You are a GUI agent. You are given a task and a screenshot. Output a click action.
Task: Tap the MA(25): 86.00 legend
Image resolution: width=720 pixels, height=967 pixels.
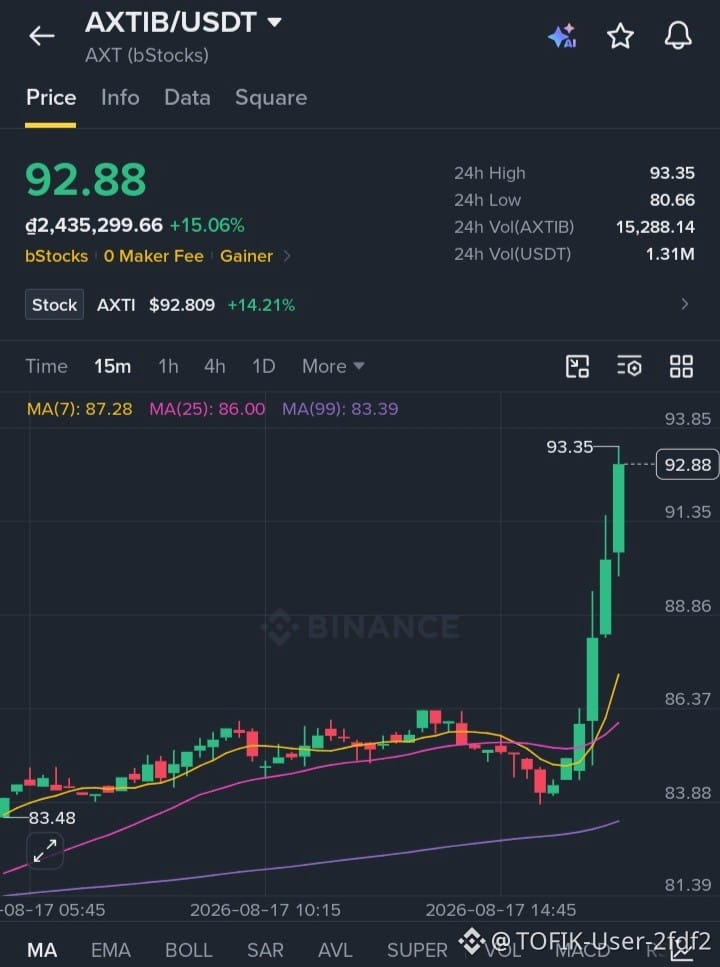pos(207,409)
